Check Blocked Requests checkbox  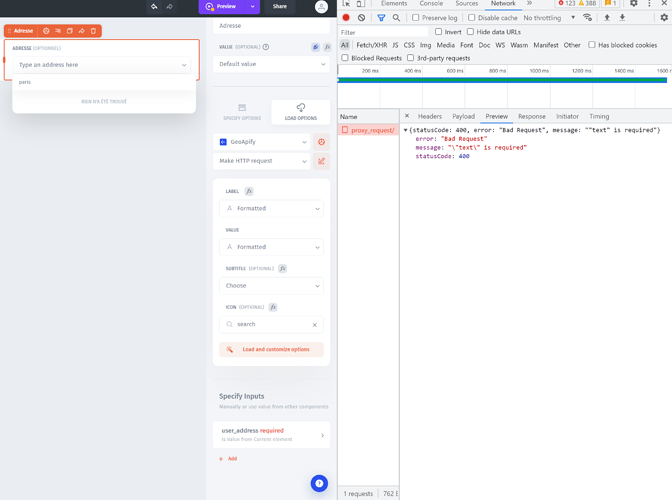pos(345,57)
